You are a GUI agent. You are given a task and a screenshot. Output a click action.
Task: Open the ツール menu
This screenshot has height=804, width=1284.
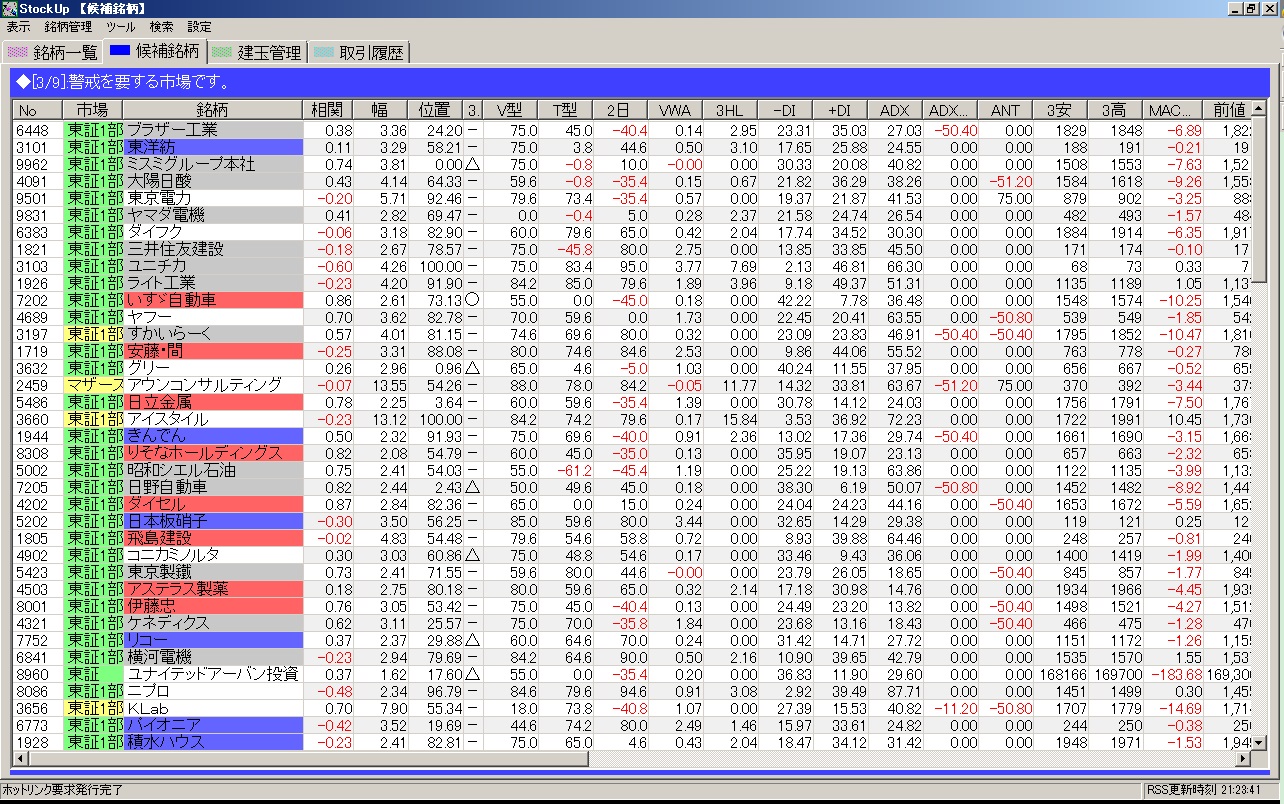121,27
